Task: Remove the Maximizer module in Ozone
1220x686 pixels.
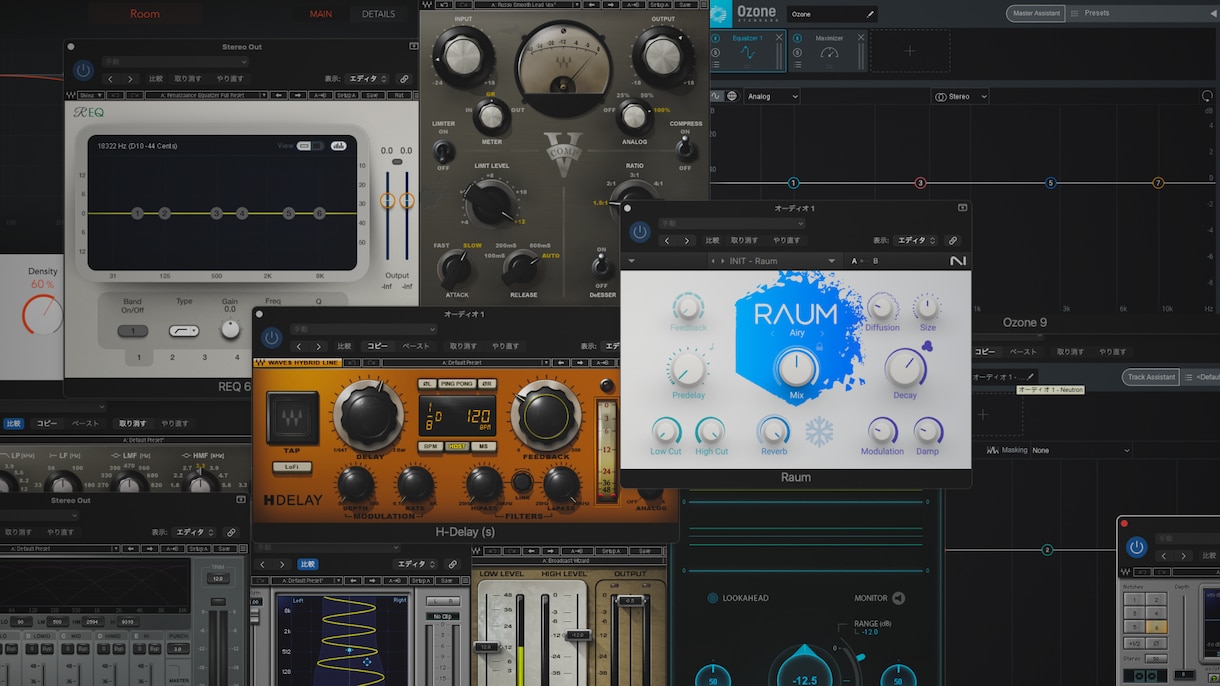Action: pyautogui.click(x=861, y=38)
